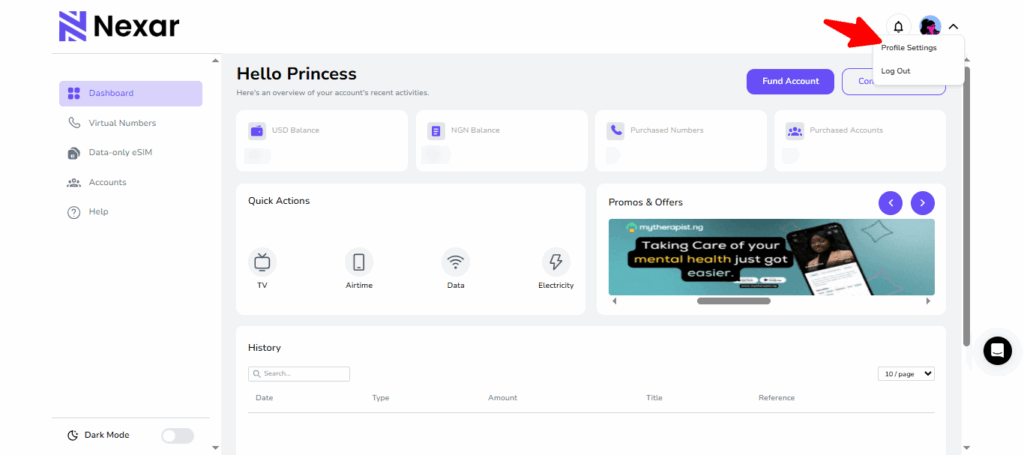Click the user profile avatar
1024x455 pixels.
point(930,27)
